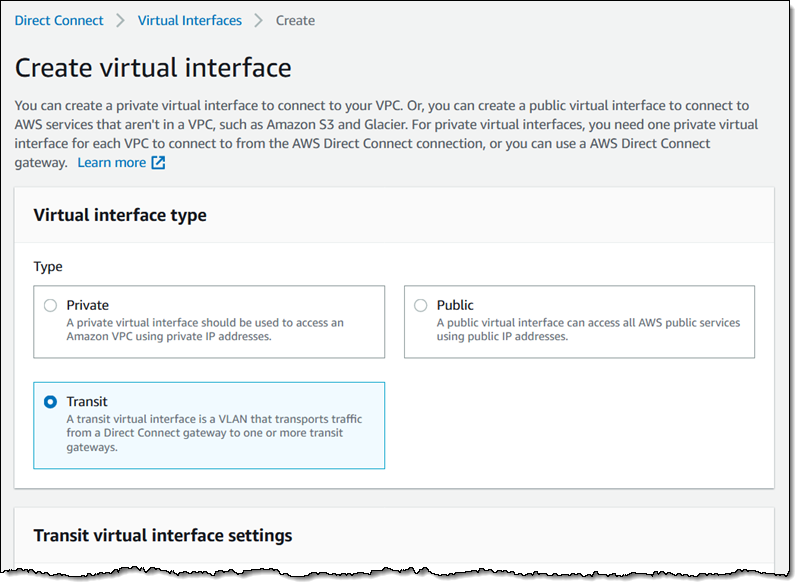Click the Type field label
800x587 pixels.
pos(48,267)
